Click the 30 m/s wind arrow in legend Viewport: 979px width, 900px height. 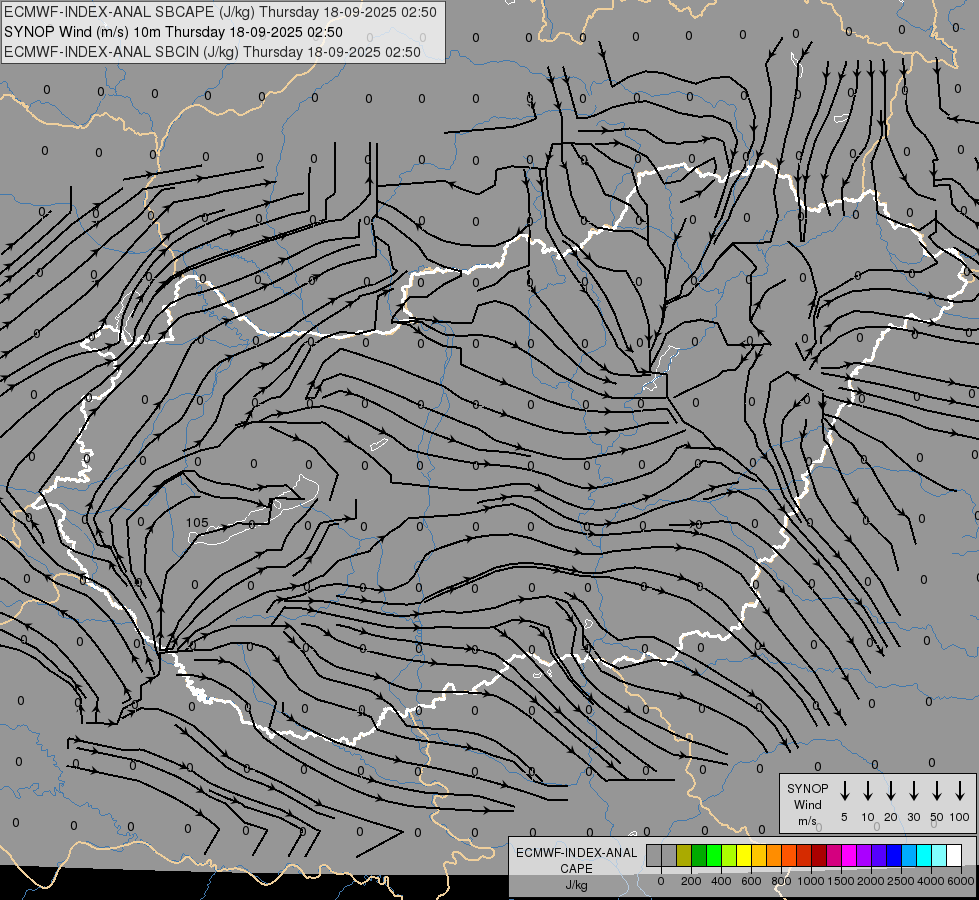(x=913, y=791)
